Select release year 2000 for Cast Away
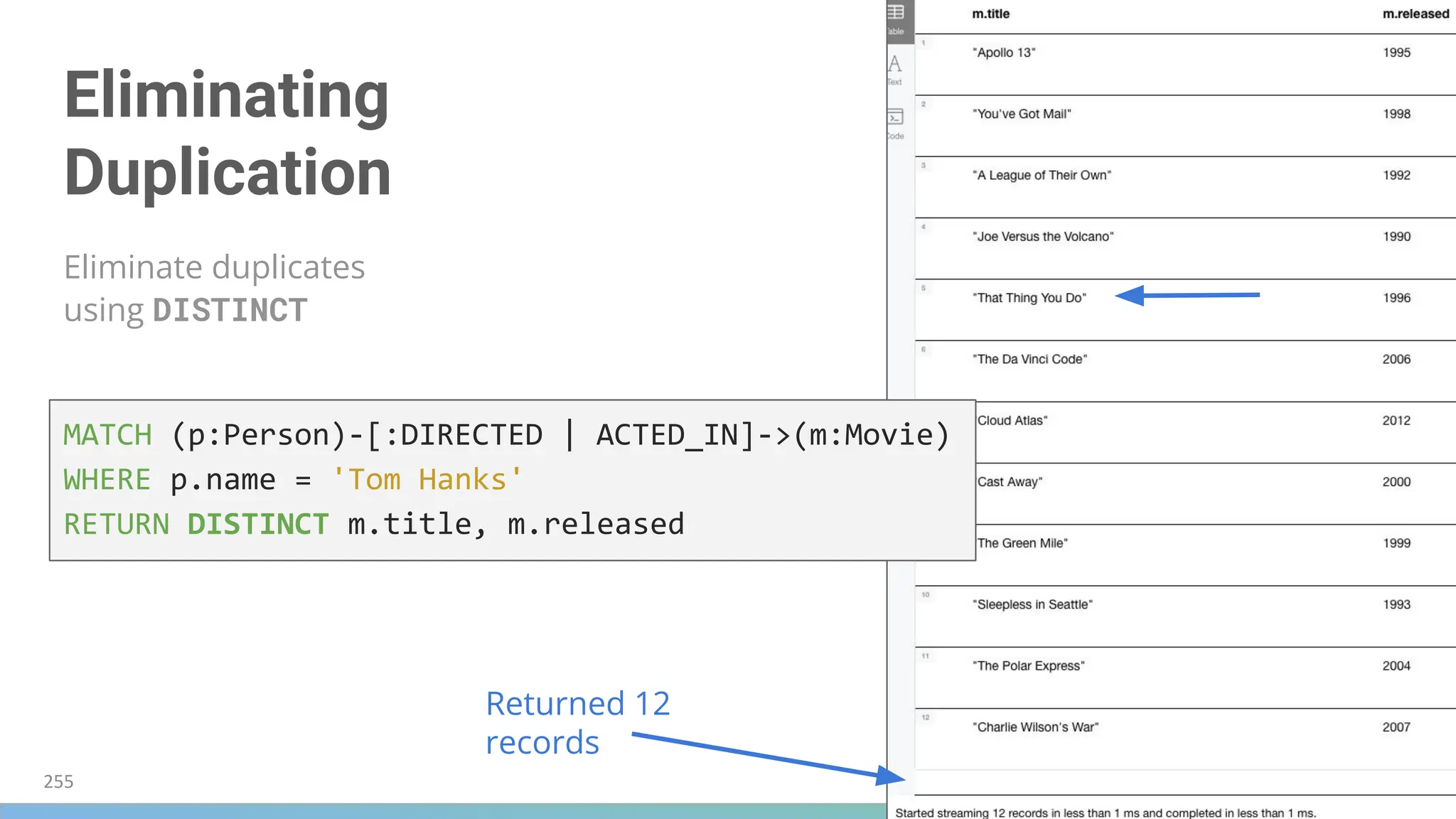Image resolution: width=1456 pixels, height=819 pixels. pyautogui.click(x=1396, y=482)
